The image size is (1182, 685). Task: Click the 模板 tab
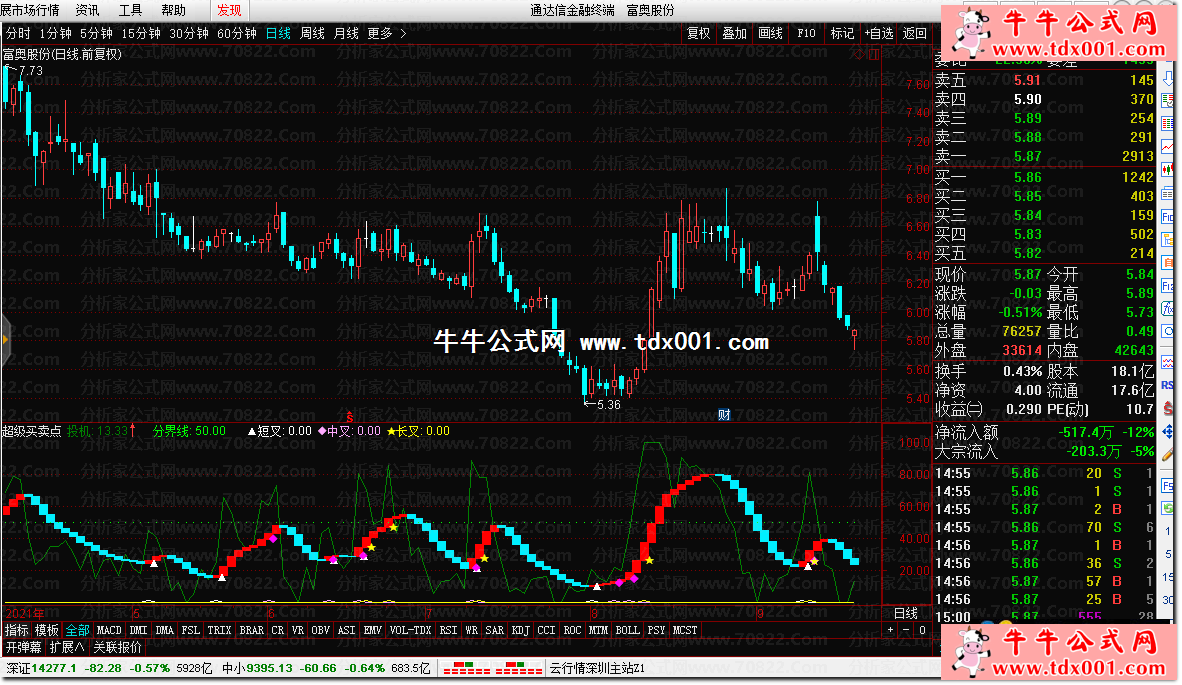pyautogui.click(x=47, y=630)
